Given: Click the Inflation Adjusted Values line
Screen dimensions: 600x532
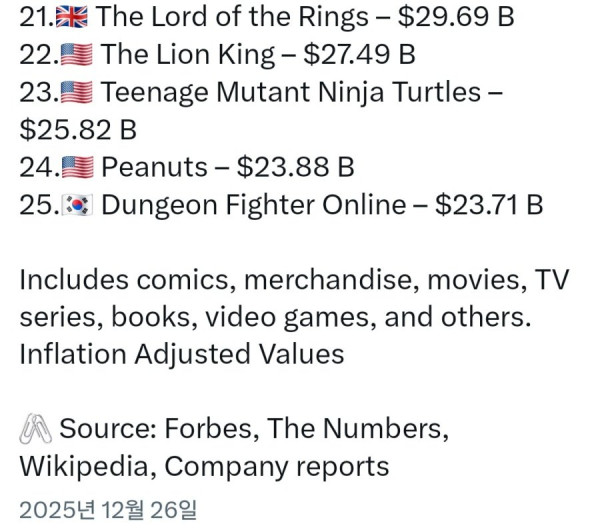Looking at the screenshot, I should 182,354.
